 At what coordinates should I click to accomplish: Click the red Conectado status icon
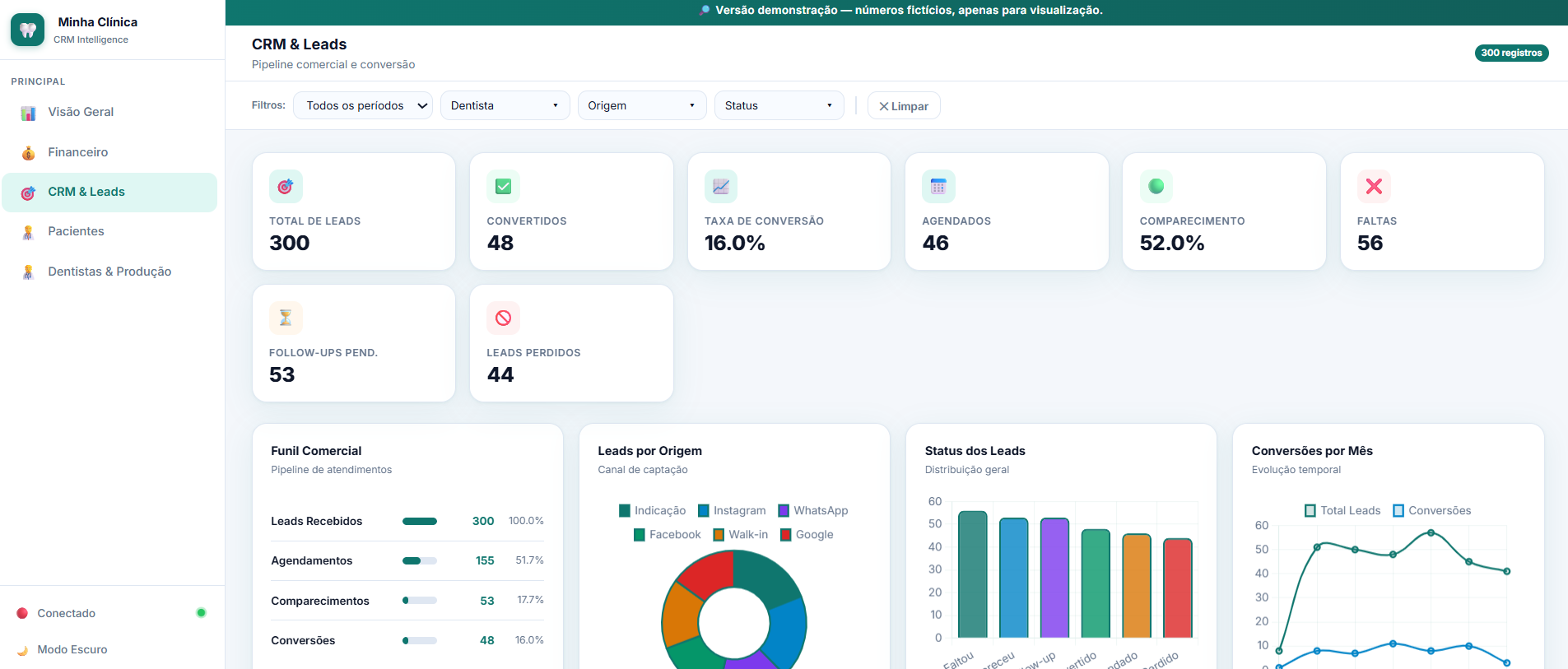22,613
